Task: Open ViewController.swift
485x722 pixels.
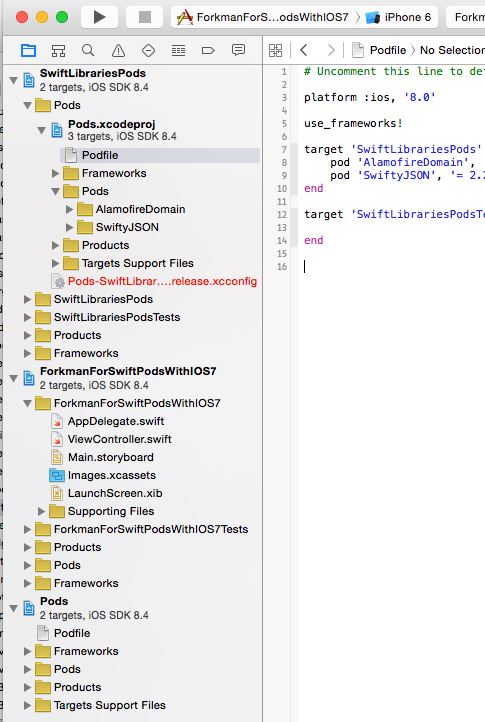Action: pos(119,439)
